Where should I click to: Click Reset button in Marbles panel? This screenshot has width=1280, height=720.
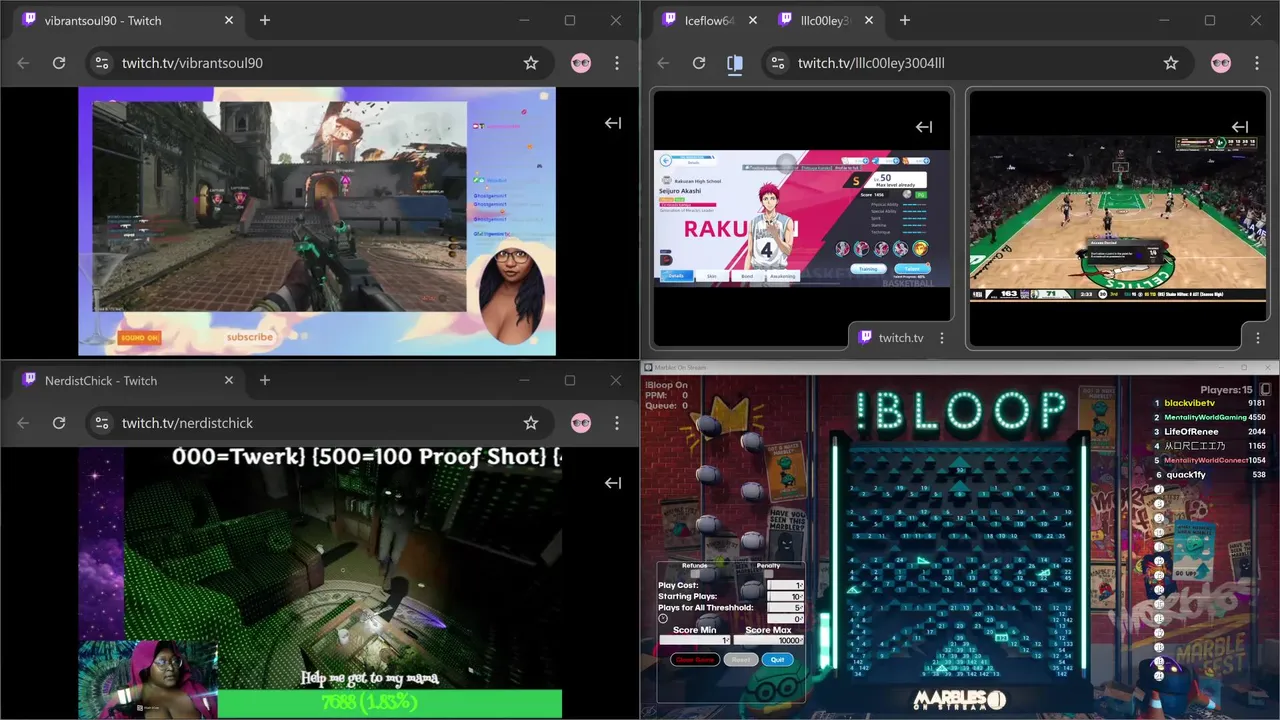741,660
